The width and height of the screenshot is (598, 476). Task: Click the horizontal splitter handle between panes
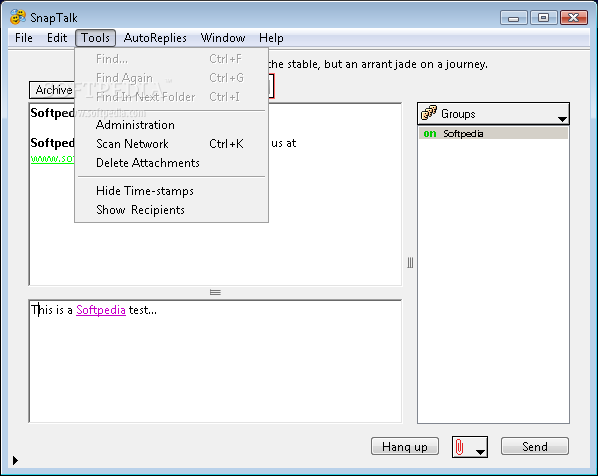[215, 292]
